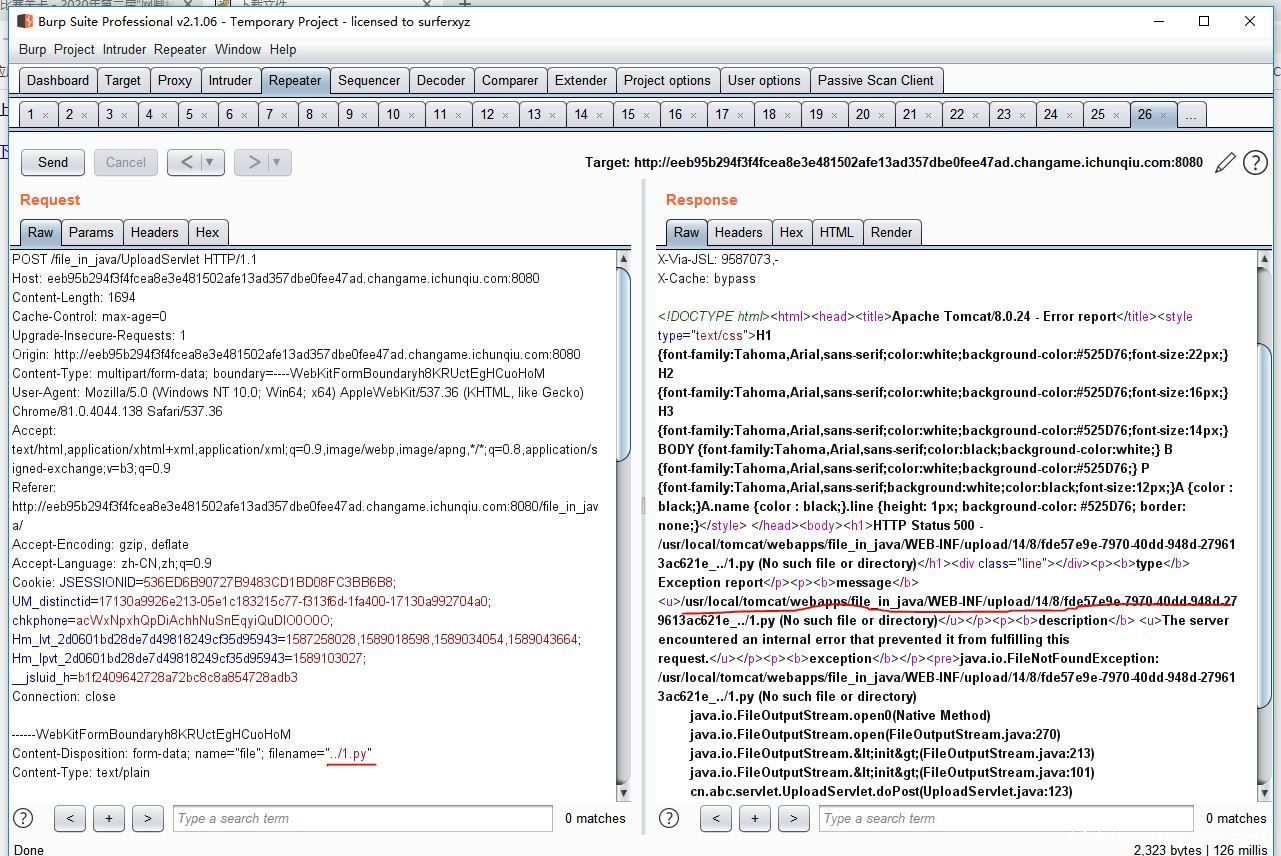Click help icon beside request search bar

tap(23, 818)
